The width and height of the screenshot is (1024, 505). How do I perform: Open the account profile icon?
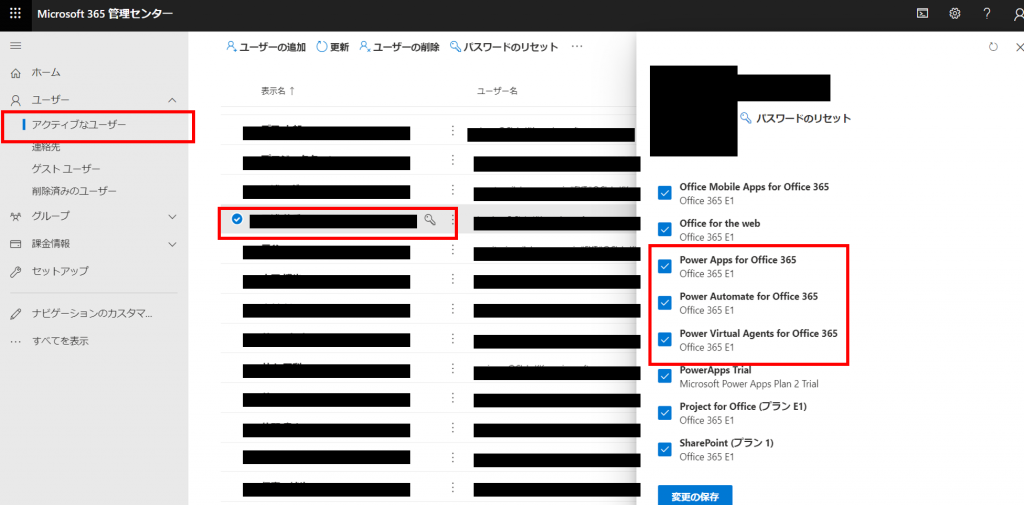pos(1016,14)
